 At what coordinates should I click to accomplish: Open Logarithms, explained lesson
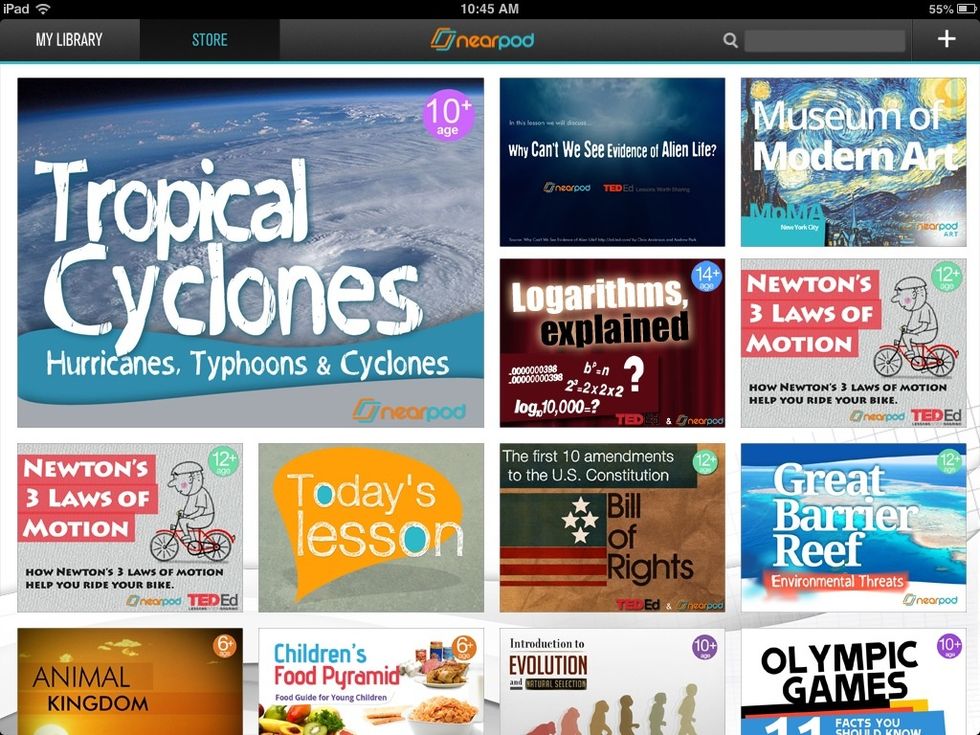612,343
